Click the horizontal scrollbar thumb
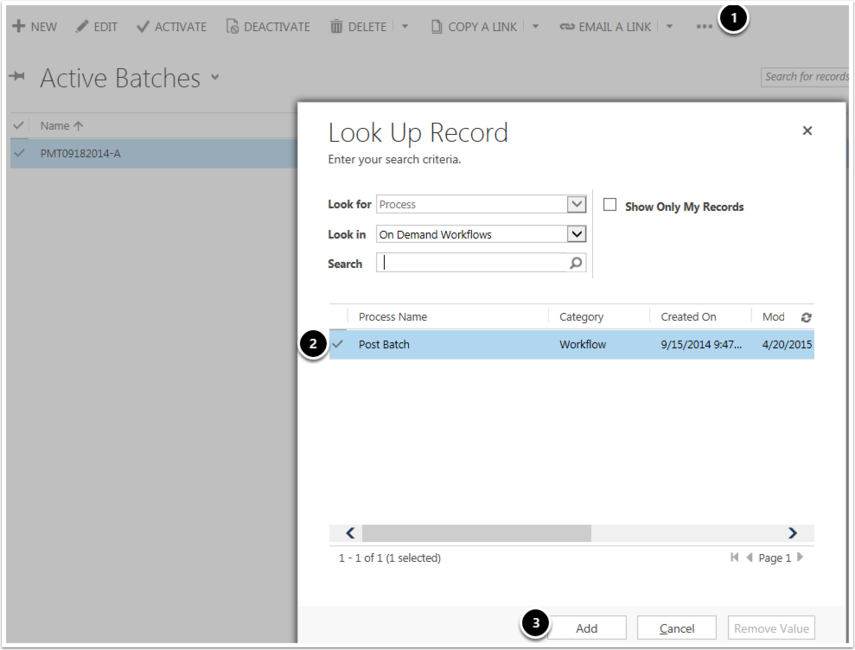The width and height of the screenshot is (855, 650). click(x=477, y=533)
